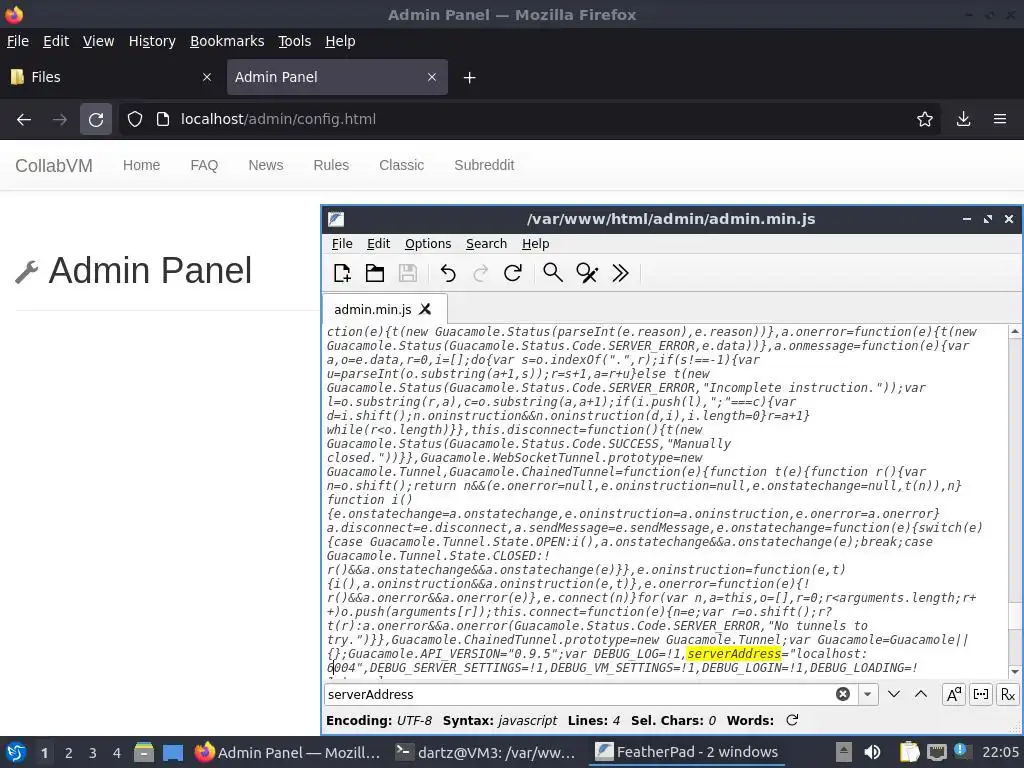The width and height of the screenshot is (1024, 768).
Task: Open the taskbar file manager icon
Action: (144, 753)
